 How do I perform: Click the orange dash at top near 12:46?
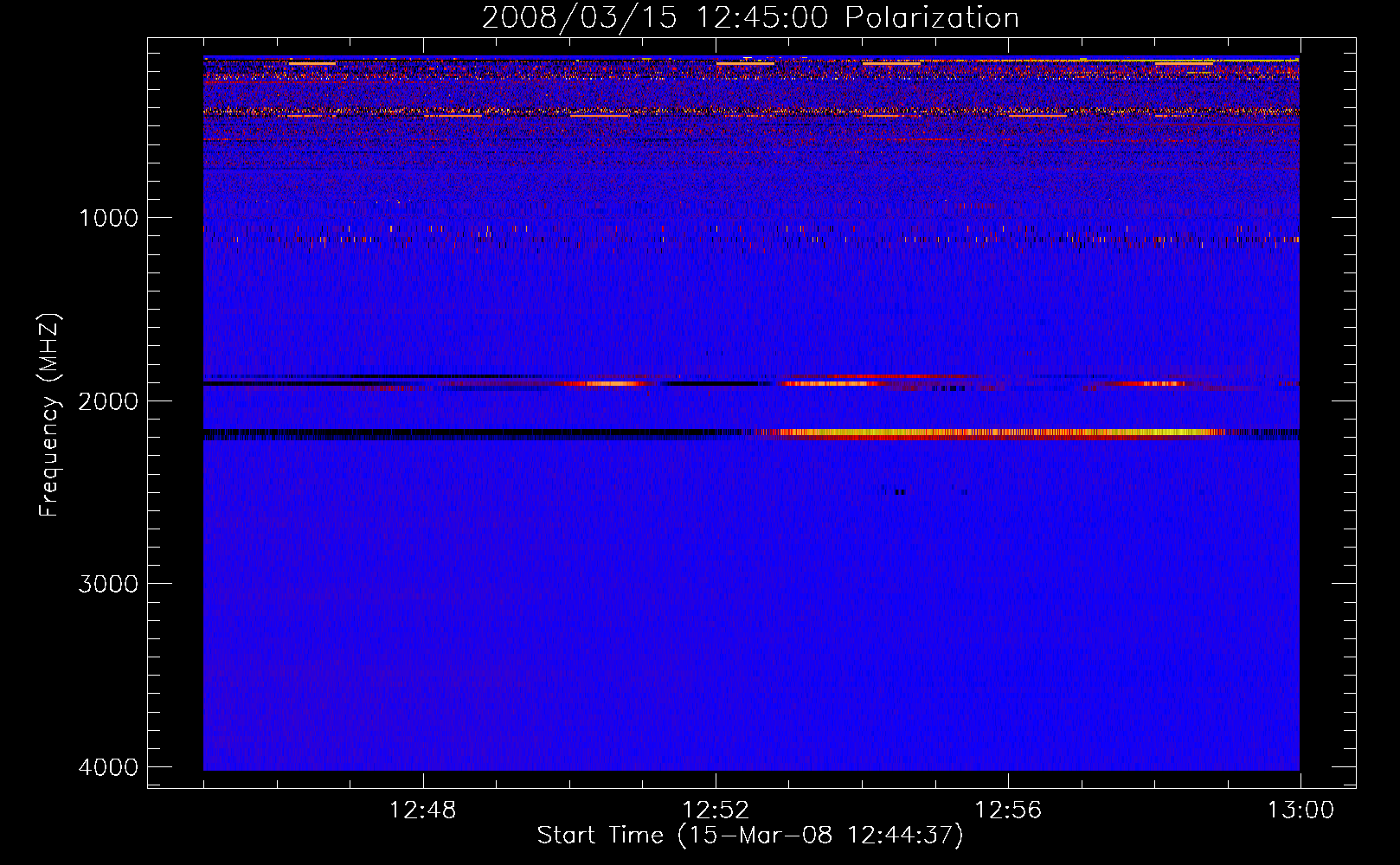click(311, 63)
